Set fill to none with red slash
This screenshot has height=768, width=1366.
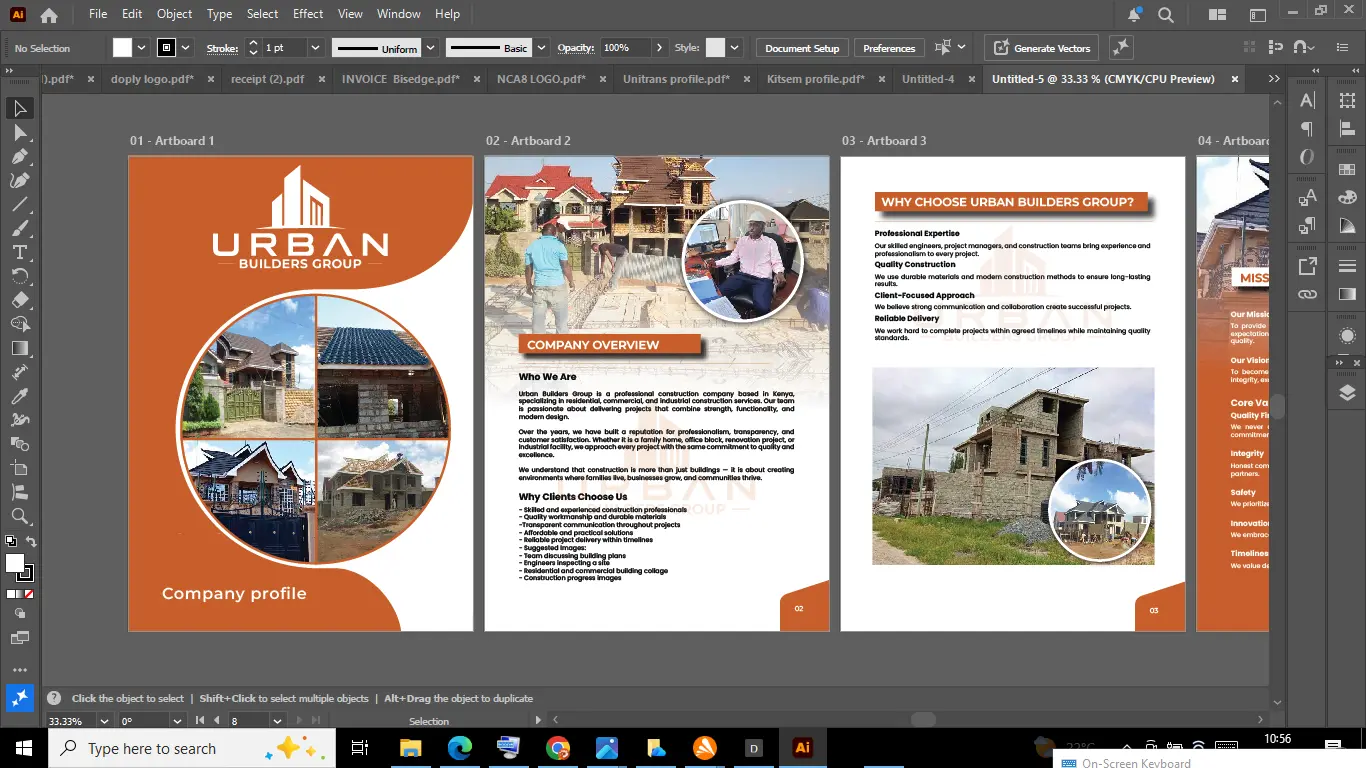[29, 594]
